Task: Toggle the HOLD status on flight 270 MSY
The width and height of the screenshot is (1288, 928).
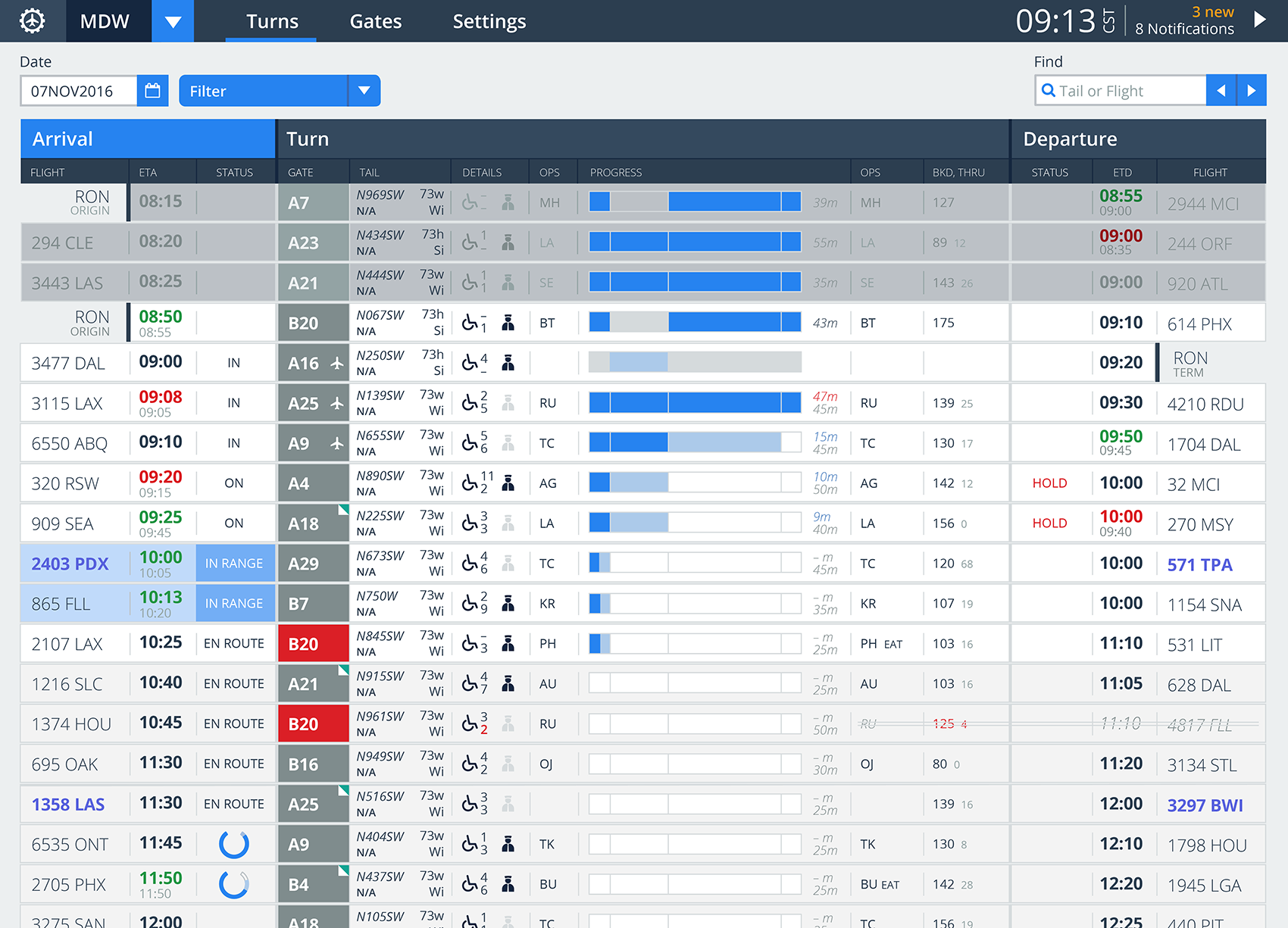Action: click(1049, 523)
